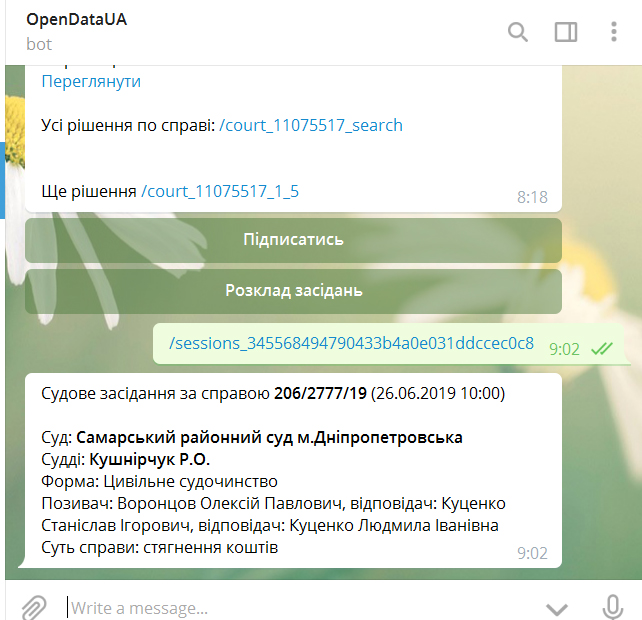The height and width of the screenshot is (620, 642).
Task: Toggle the right side info panel
Action: [x=566, y=32]
